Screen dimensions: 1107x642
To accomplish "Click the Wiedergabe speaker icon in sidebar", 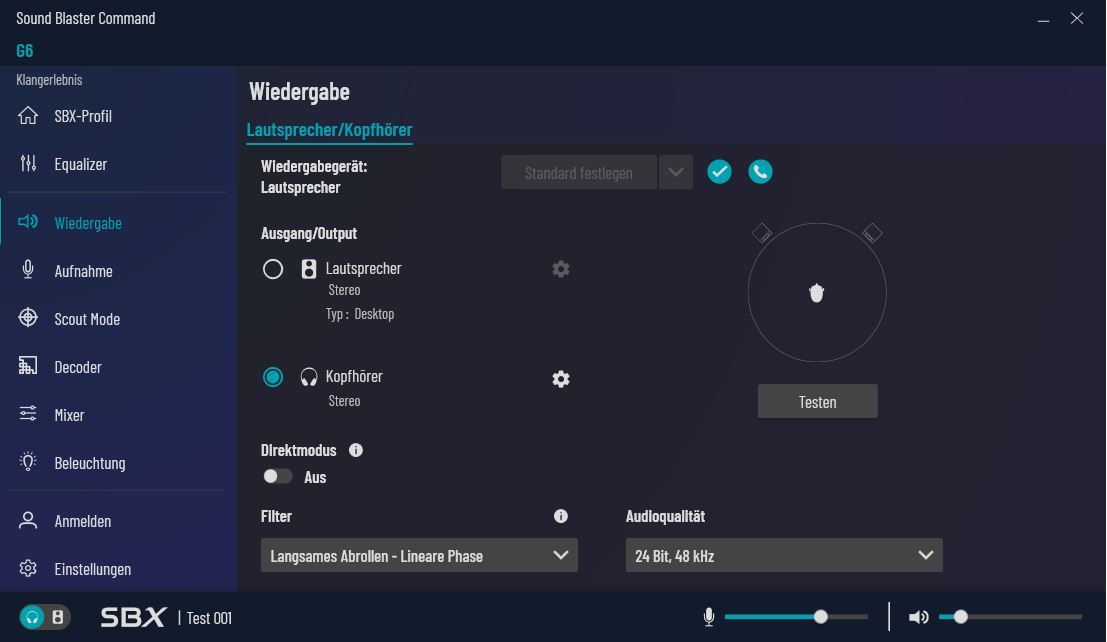I will [x=28, y=222].
